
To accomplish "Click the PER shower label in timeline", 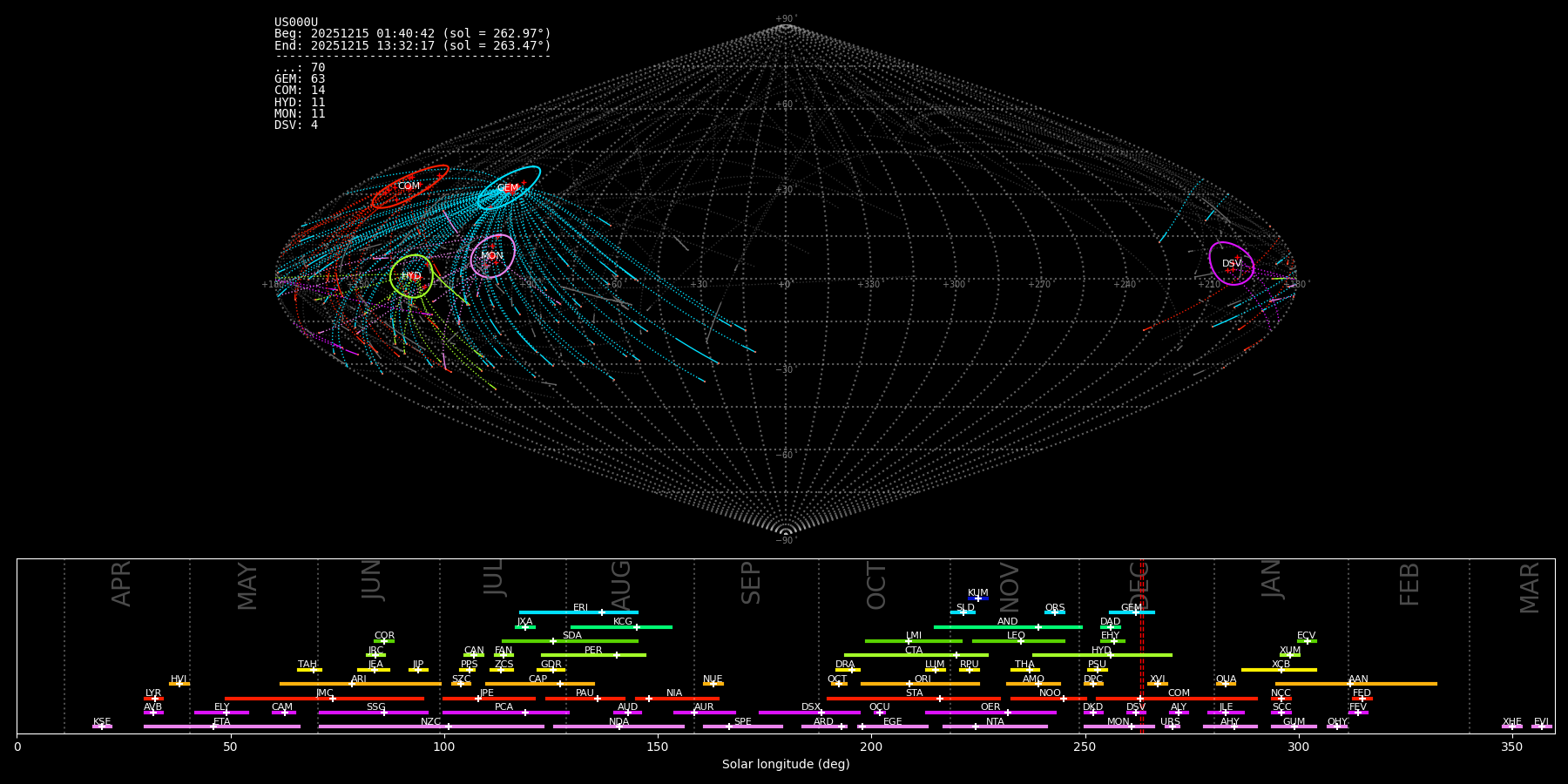I will point(593,651).
